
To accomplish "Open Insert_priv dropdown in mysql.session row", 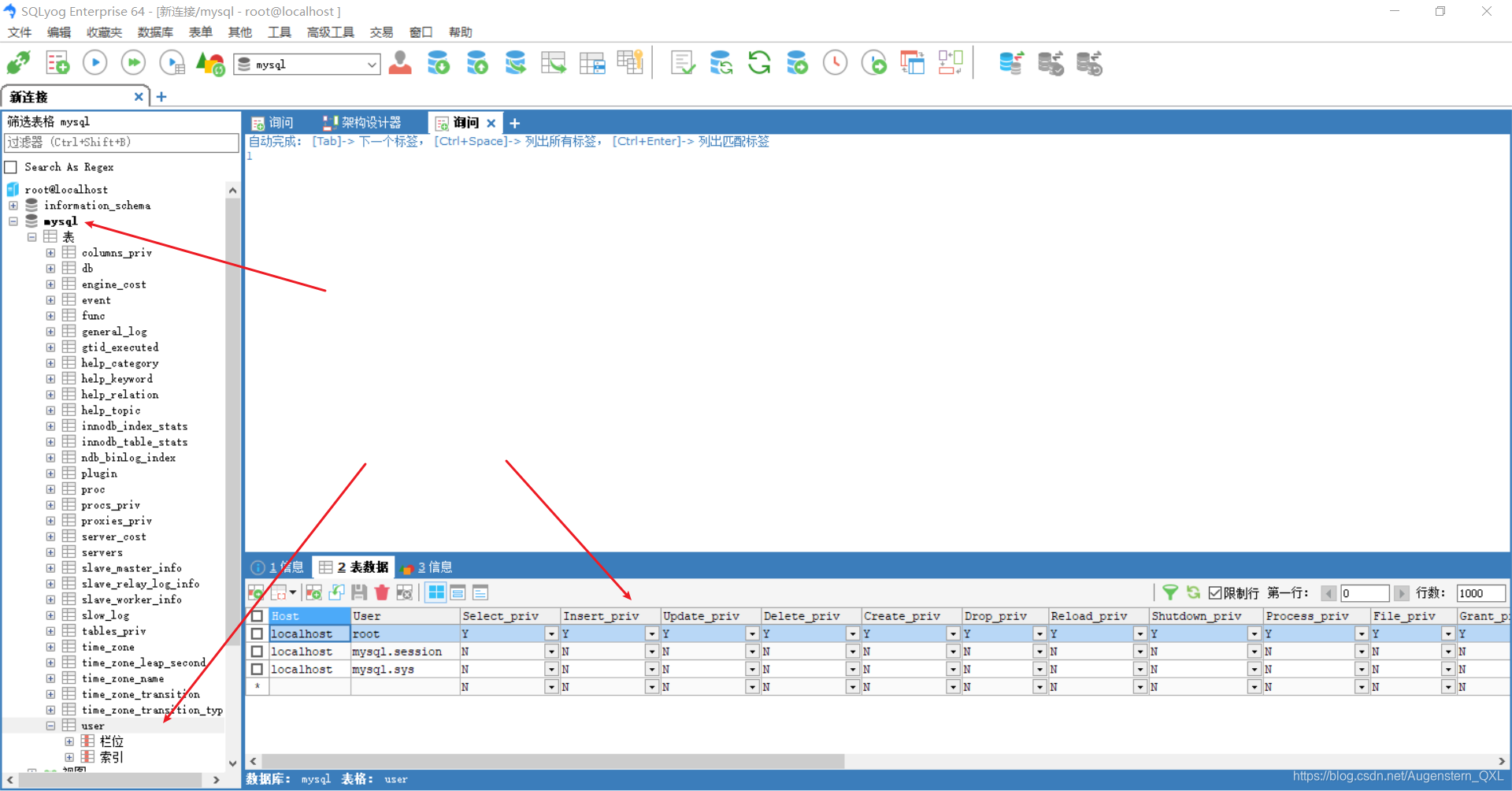I will [651, 652].
